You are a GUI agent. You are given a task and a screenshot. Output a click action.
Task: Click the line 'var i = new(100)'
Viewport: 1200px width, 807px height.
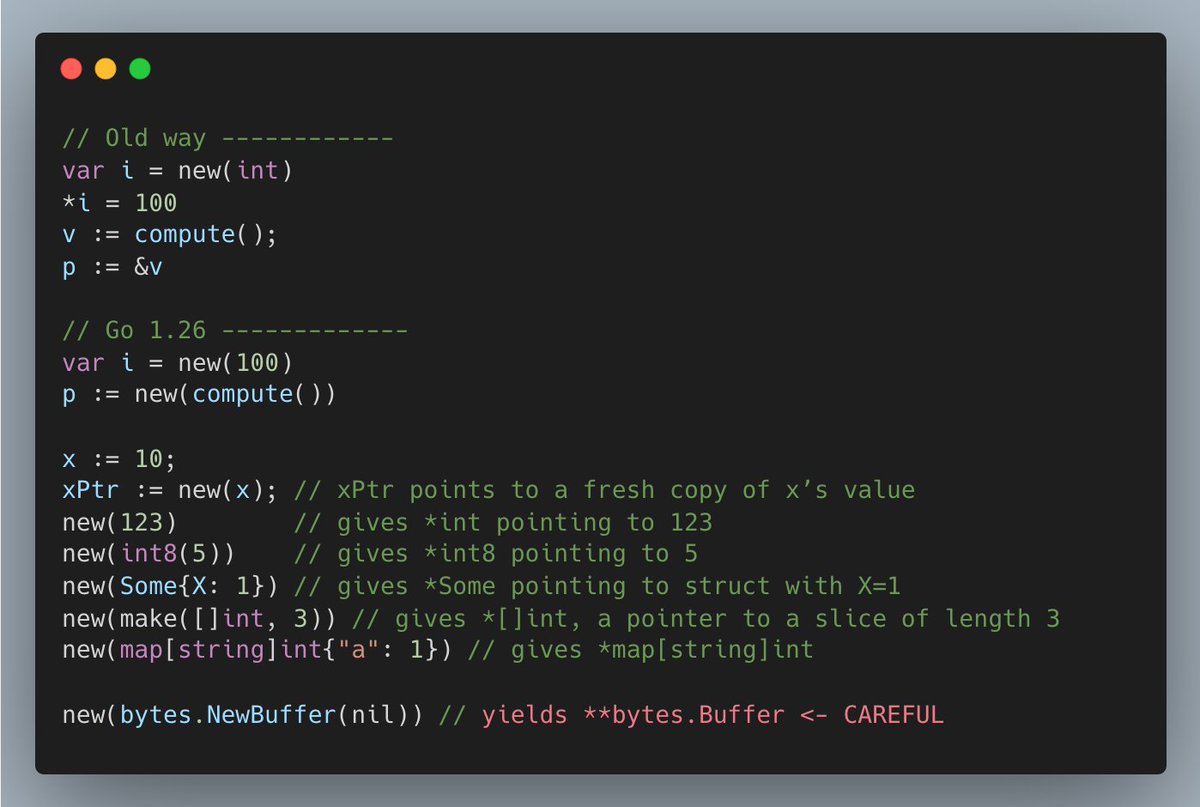pos(177,362)
